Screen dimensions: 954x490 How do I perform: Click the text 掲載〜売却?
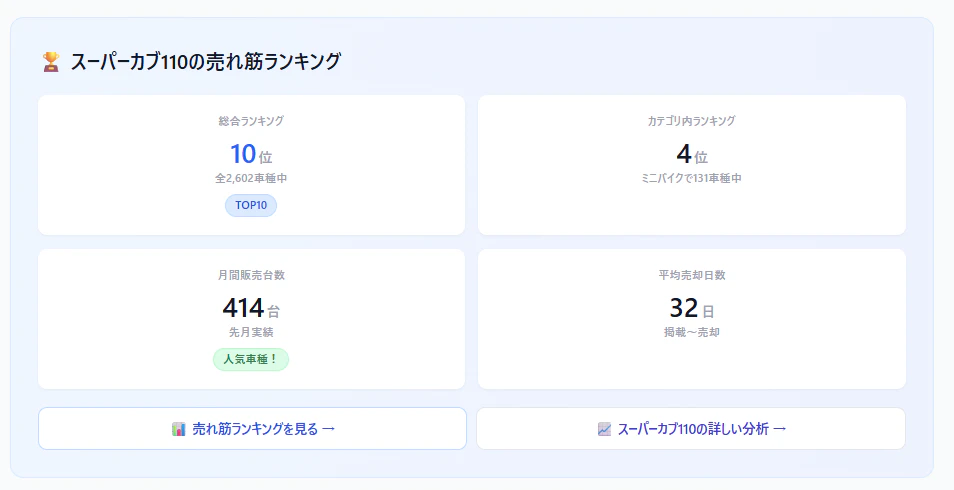(x=692, y=332)
